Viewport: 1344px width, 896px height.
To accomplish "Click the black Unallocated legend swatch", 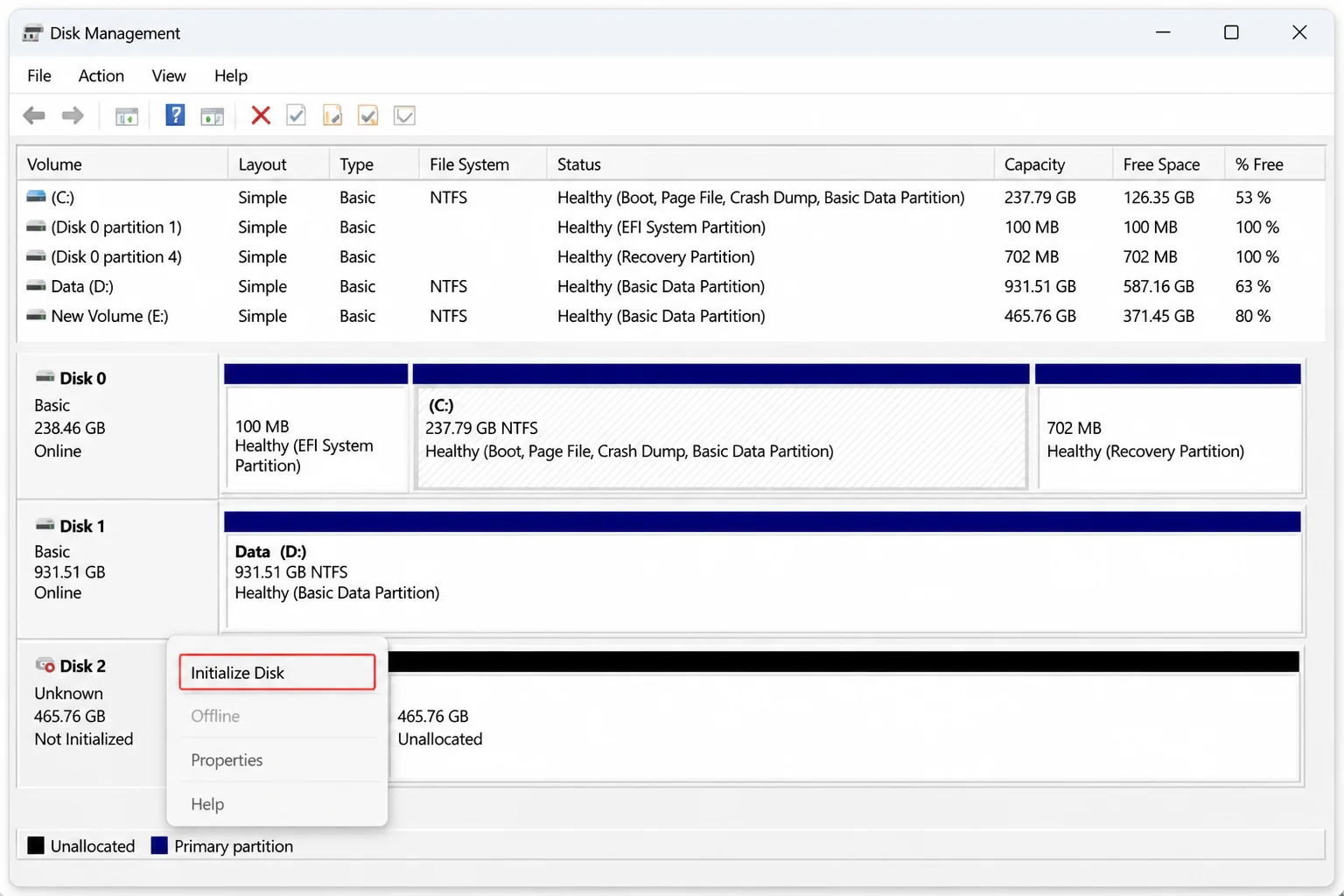I will (36, 845).
